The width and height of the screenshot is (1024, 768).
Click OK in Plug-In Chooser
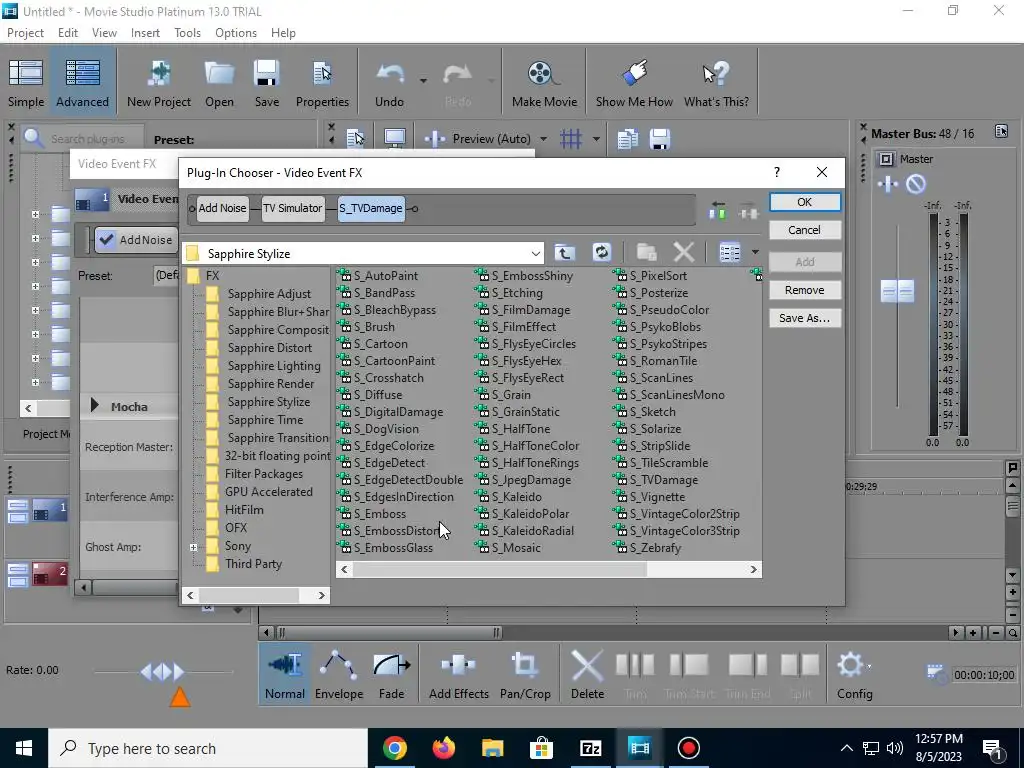point(805,202)
